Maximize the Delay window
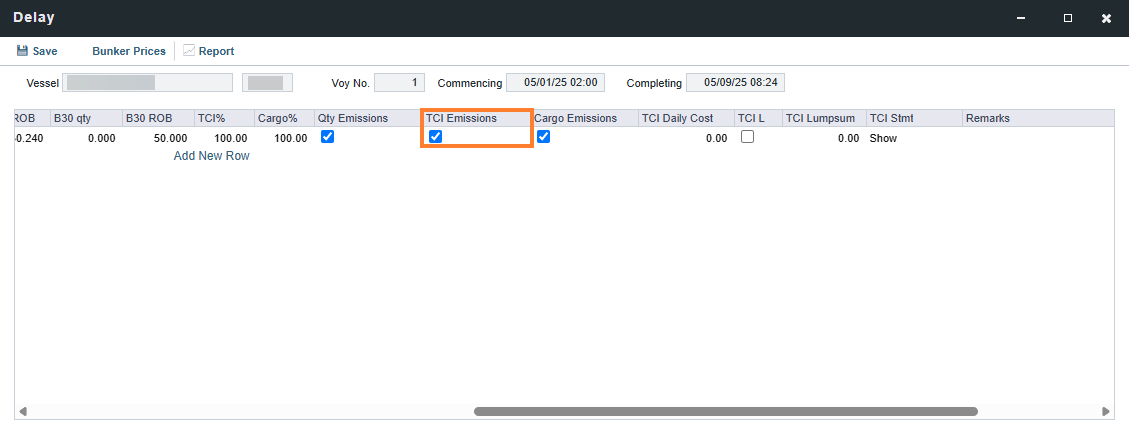 1068,18
